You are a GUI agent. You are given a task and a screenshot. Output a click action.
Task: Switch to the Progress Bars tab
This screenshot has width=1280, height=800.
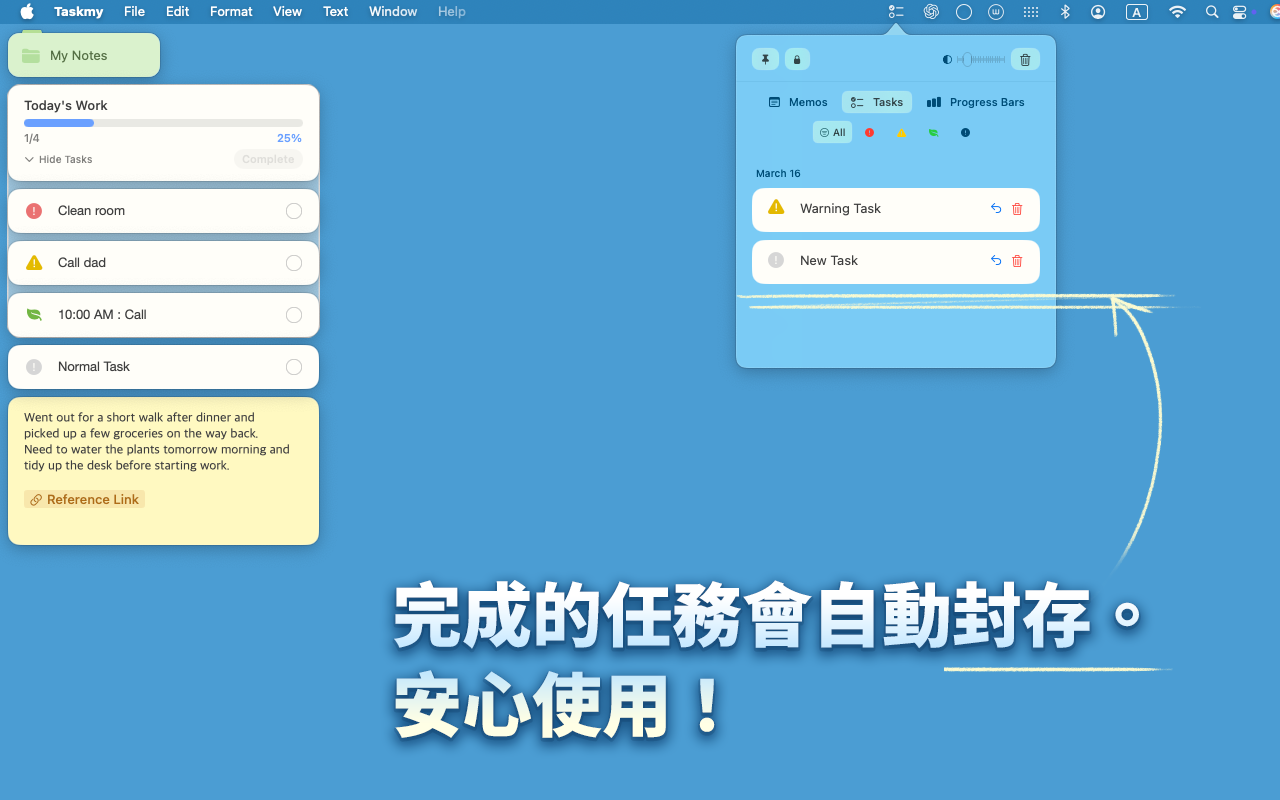click(975, 102)
